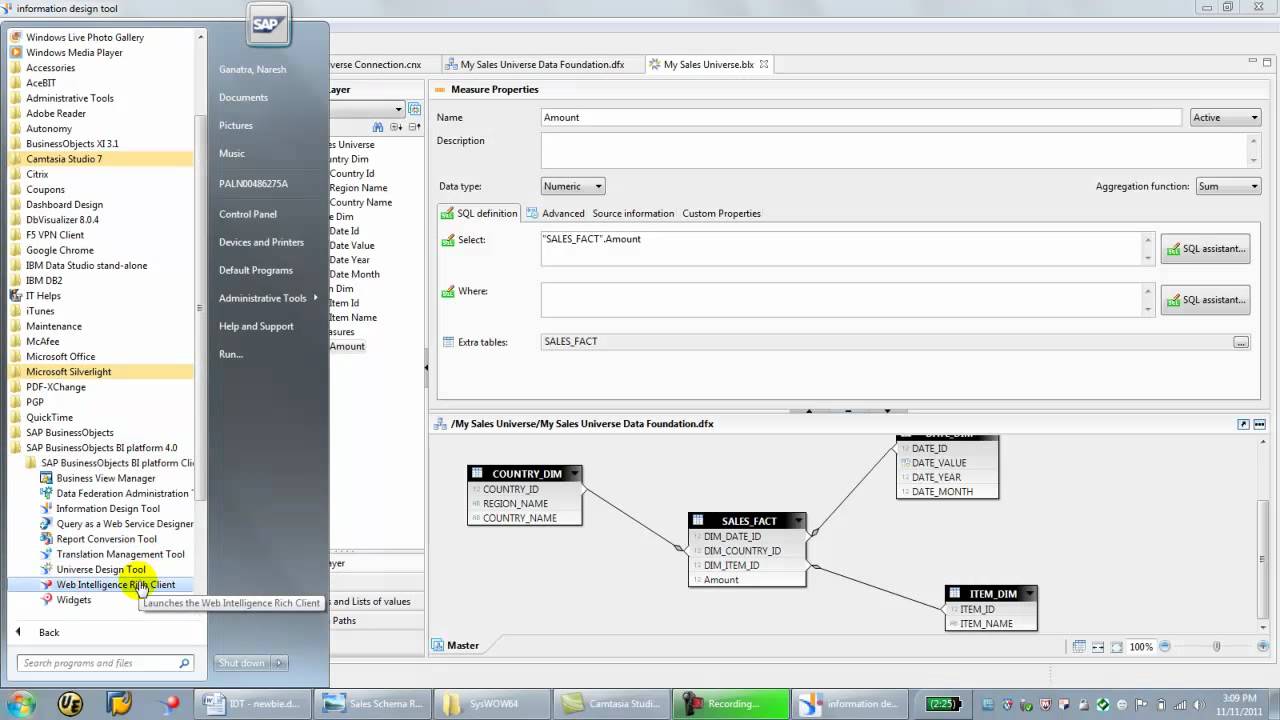Open SALES_FACT table header dropdown arrow
The image size is (1280, 720).
pos(798,521)
